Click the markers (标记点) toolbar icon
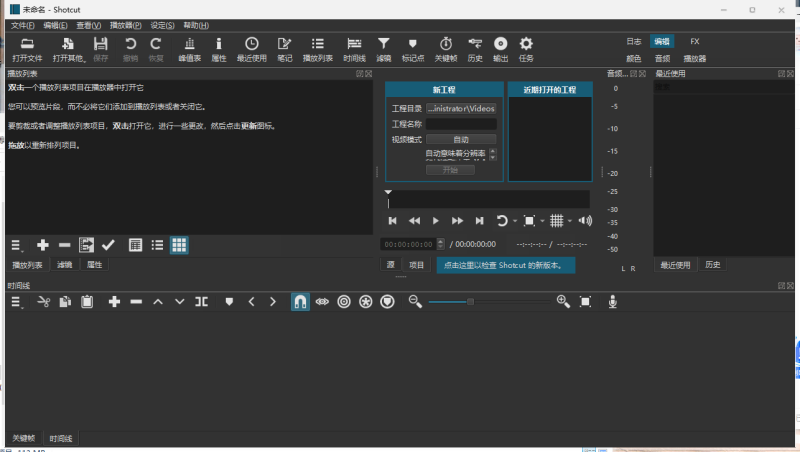The height and width of the screenshot is (452, 800). click(x=412, y=49)
